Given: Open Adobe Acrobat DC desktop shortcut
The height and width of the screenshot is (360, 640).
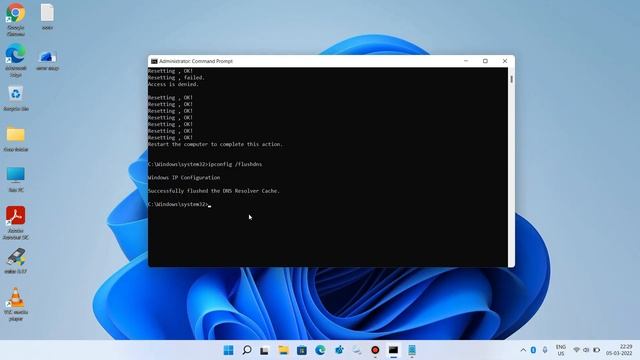Looking at the screenshot, I should pyautogui.click(x=16, y=223).
